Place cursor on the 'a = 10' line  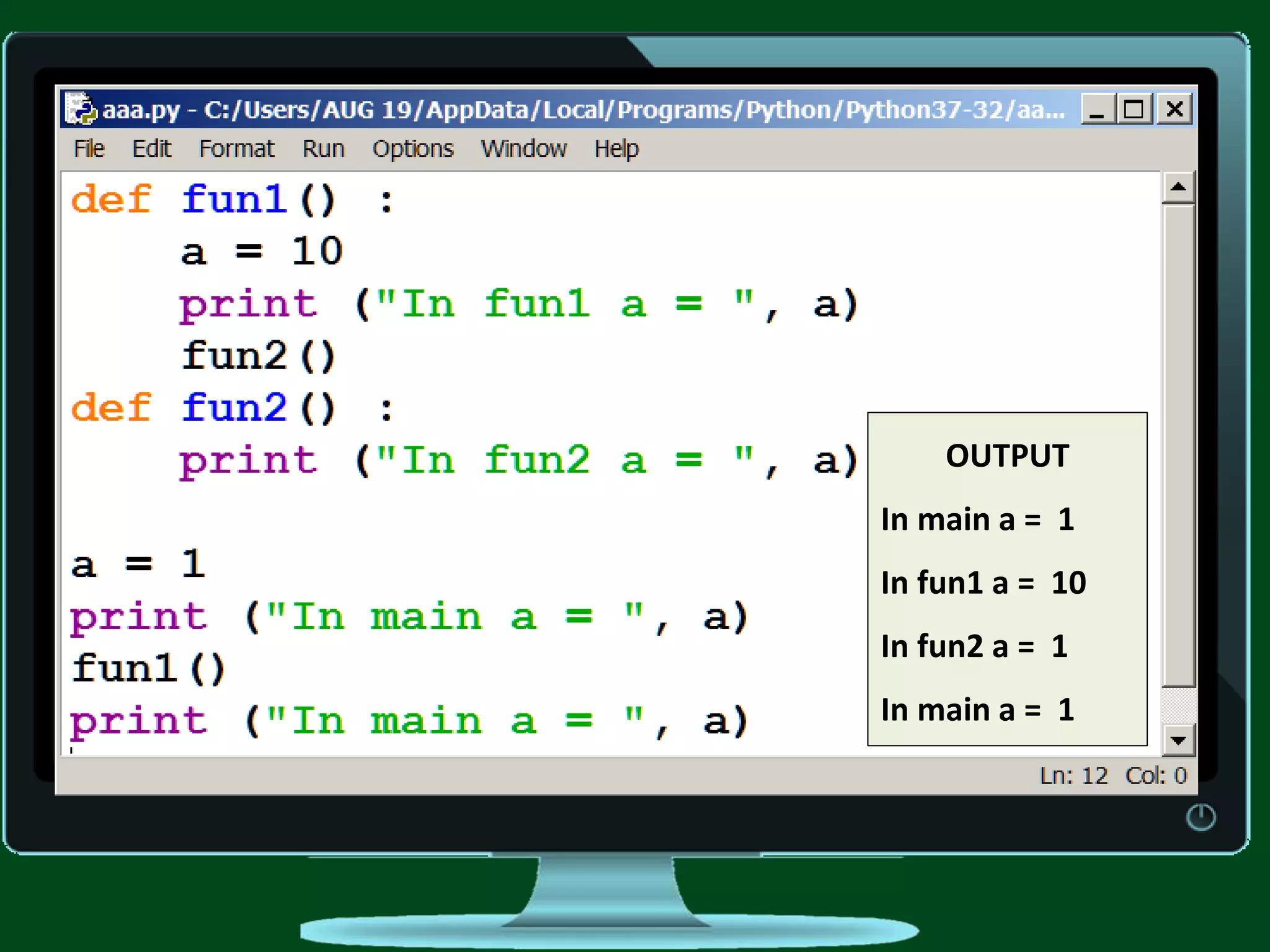(262, 252)
